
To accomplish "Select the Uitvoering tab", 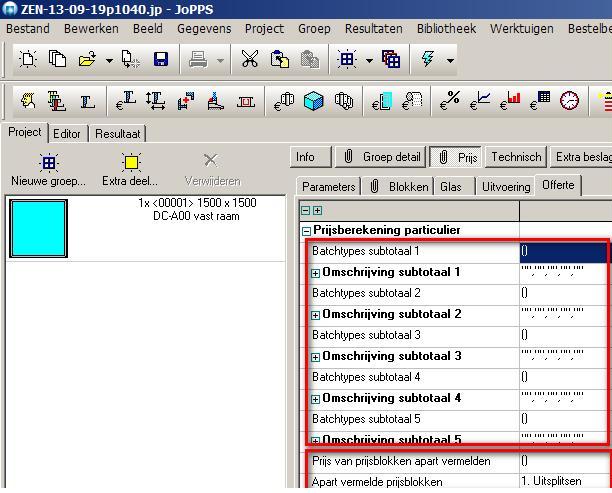I will (506, 187).
